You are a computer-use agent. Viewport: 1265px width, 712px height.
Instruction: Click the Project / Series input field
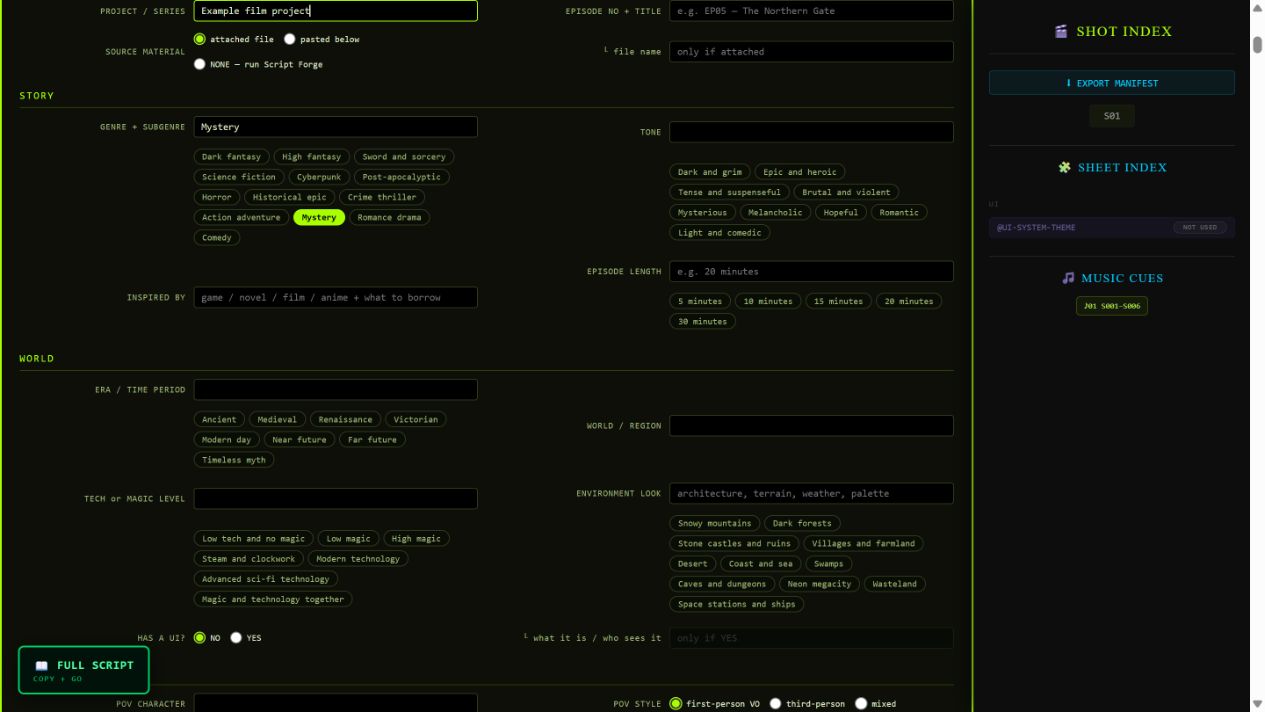point(335,11)
